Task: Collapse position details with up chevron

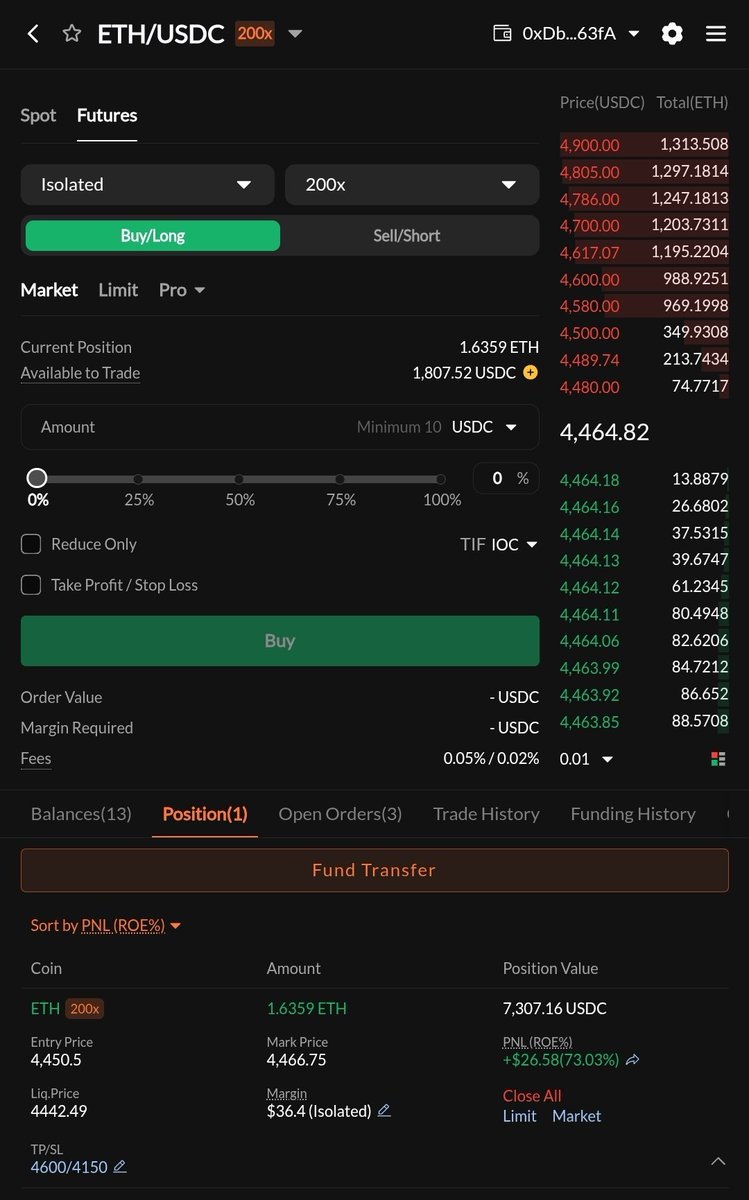Action: coord(718,1161)
